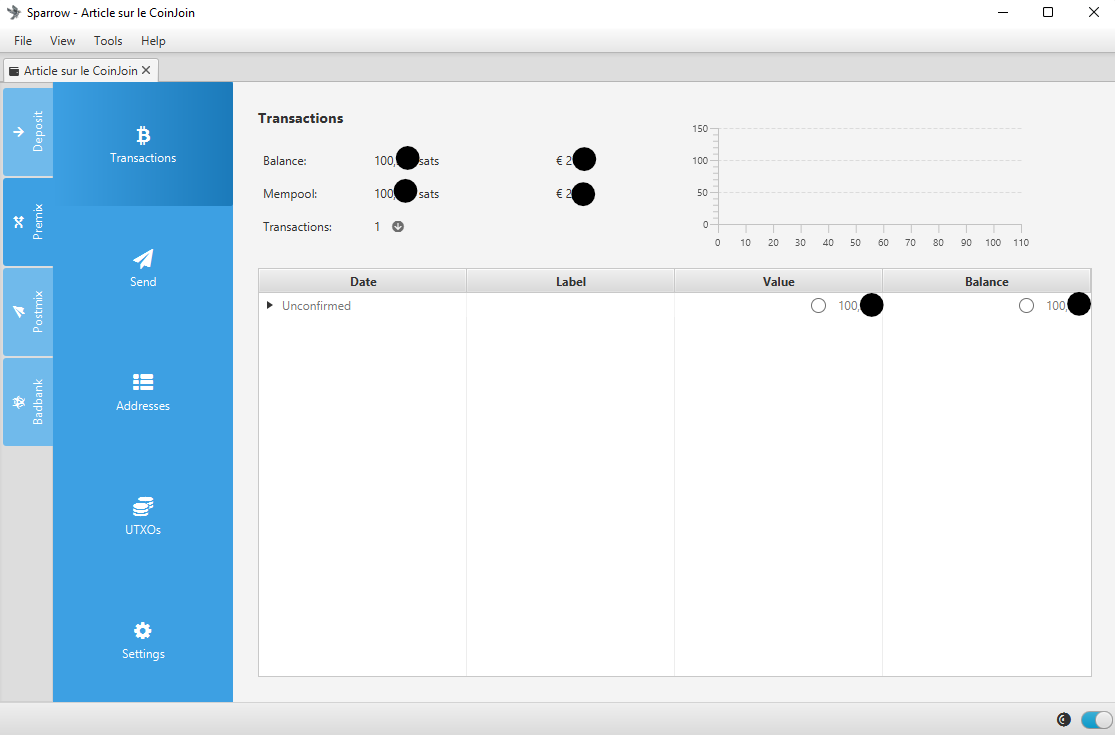The image size is (1115, 735).
Task: Sort transactions by Date column header
Action: tap(362, 282)
